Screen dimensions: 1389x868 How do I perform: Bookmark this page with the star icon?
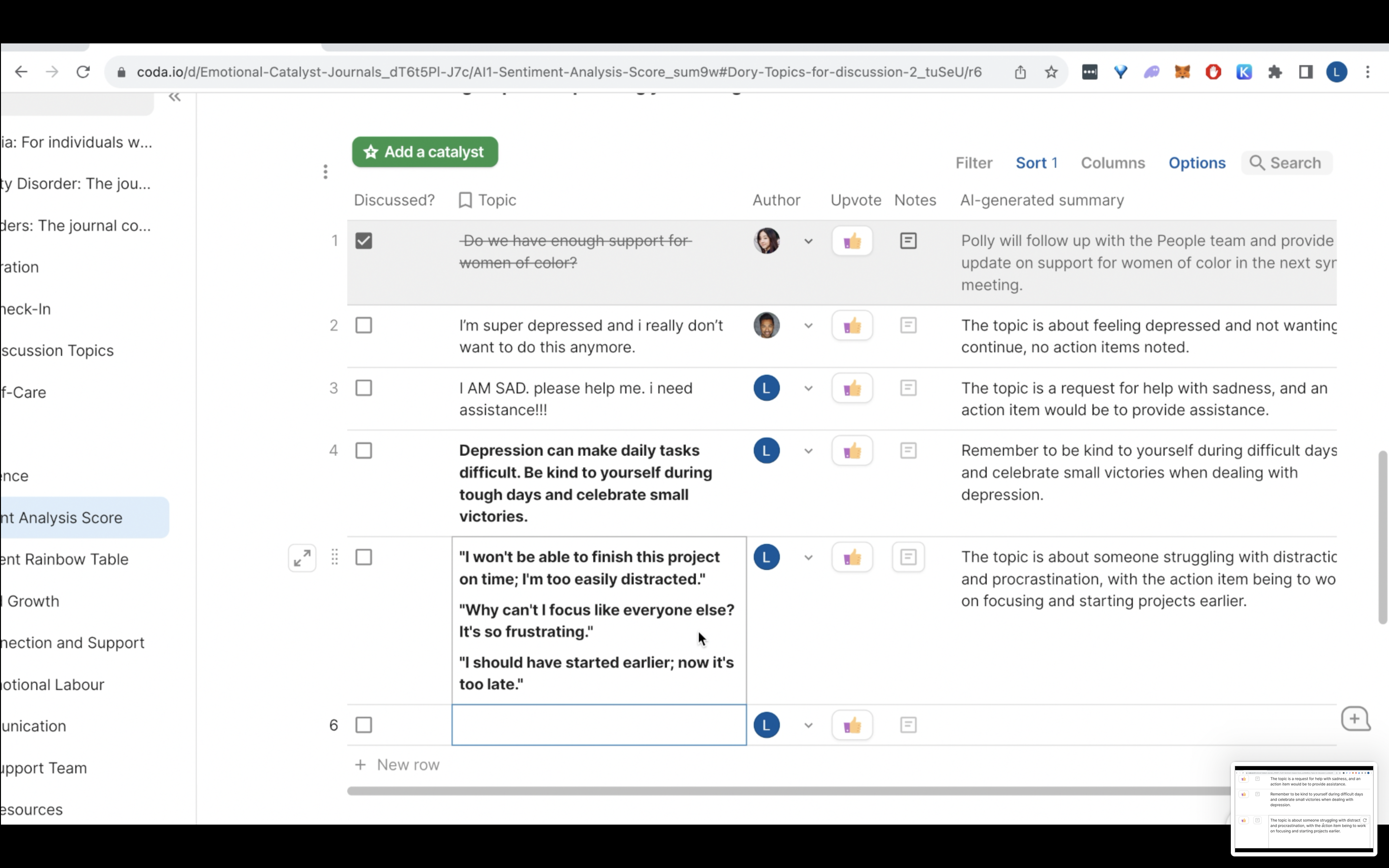click(1051, 72)
